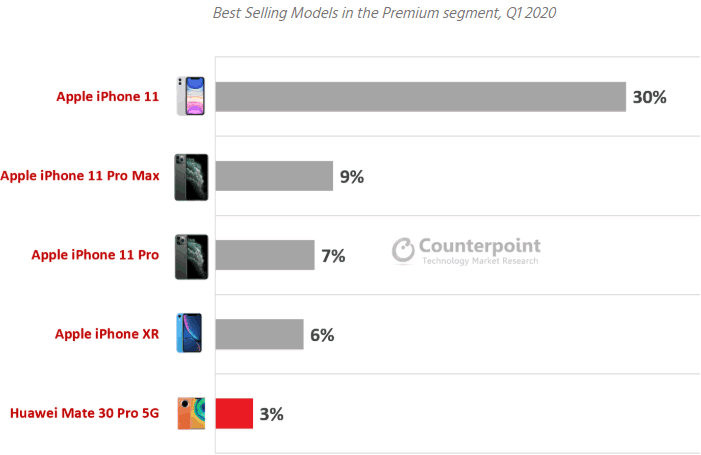Click the iPhone 11 phone image

click(191, 96)
